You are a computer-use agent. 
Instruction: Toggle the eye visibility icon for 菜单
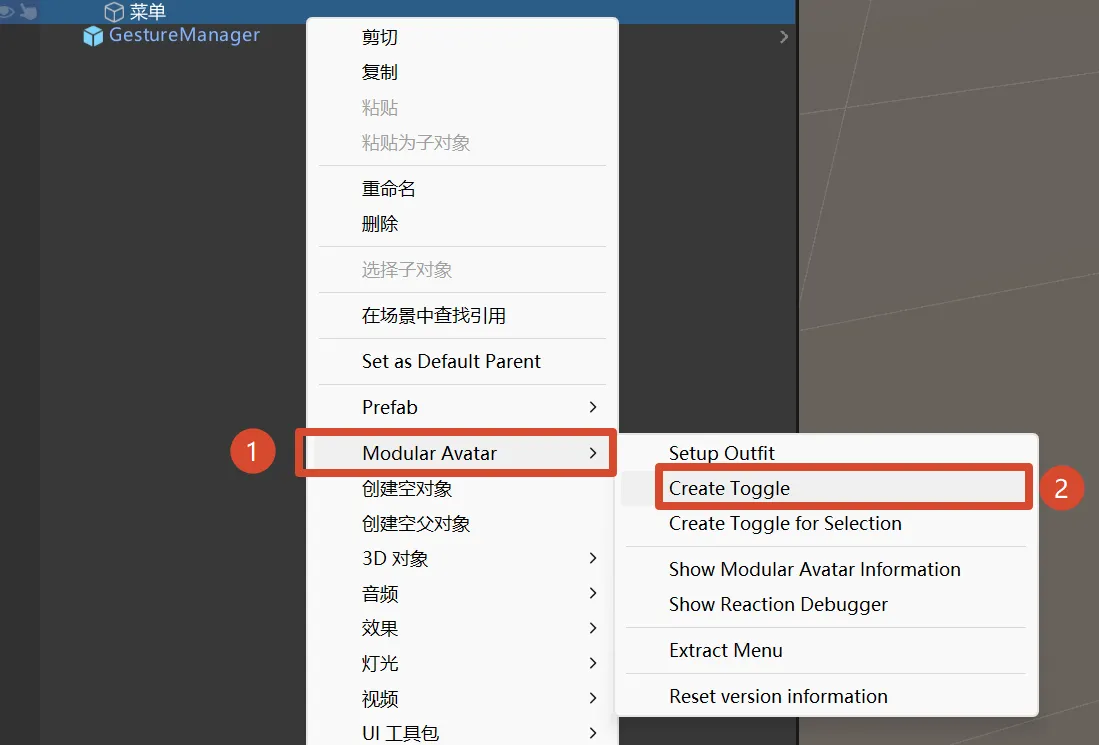tap(6, 12)
